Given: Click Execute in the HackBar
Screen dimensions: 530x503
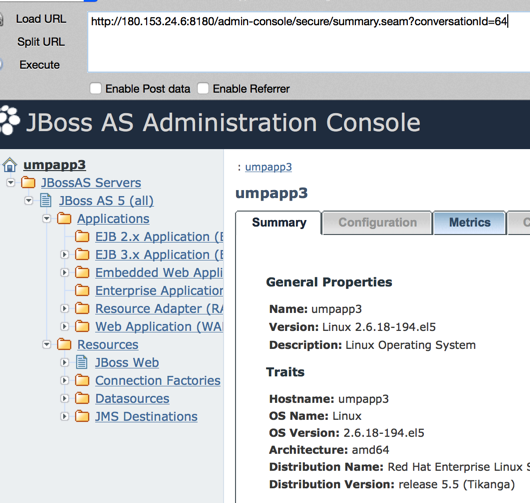Looking at the screenshot, I should [40, 65].
